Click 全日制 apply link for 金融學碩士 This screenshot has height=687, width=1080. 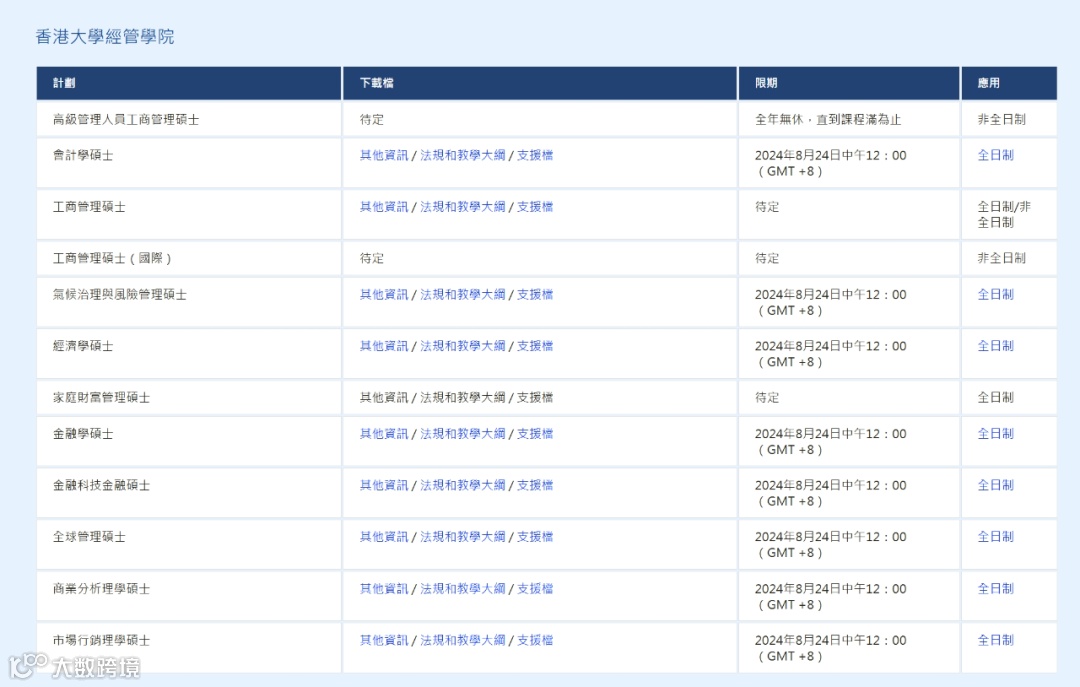tap(995, 434)
